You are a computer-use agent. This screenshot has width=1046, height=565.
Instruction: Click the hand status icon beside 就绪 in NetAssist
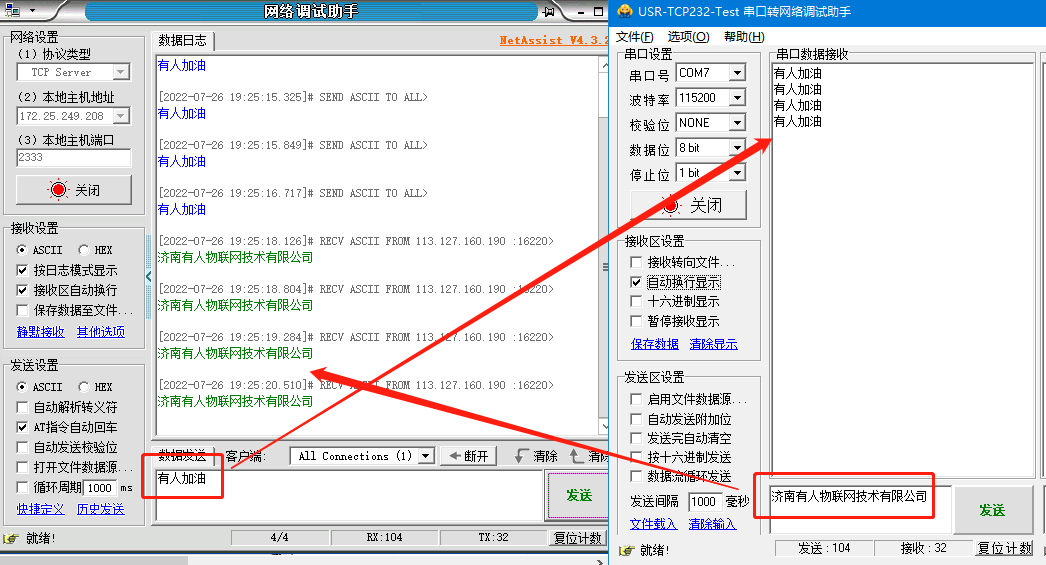coord(11,538)
